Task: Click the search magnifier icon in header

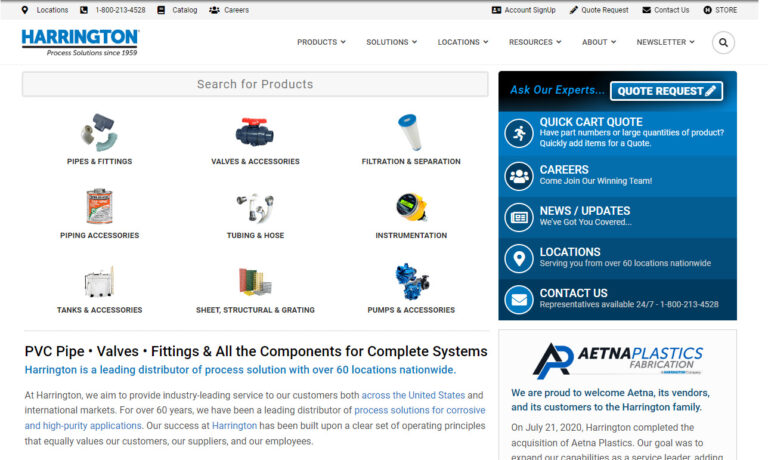Action: tap(723, 43)
